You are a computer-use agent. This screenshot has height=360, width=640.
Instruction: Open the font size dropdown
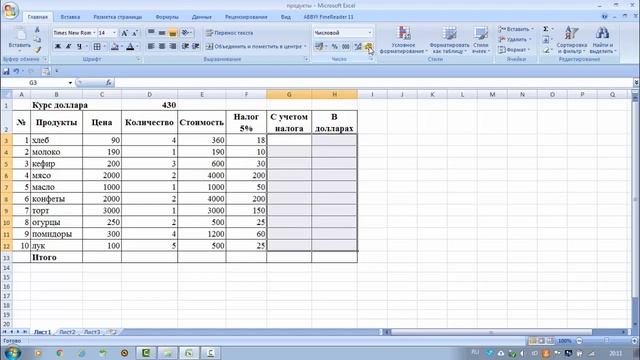pos(114,33)
